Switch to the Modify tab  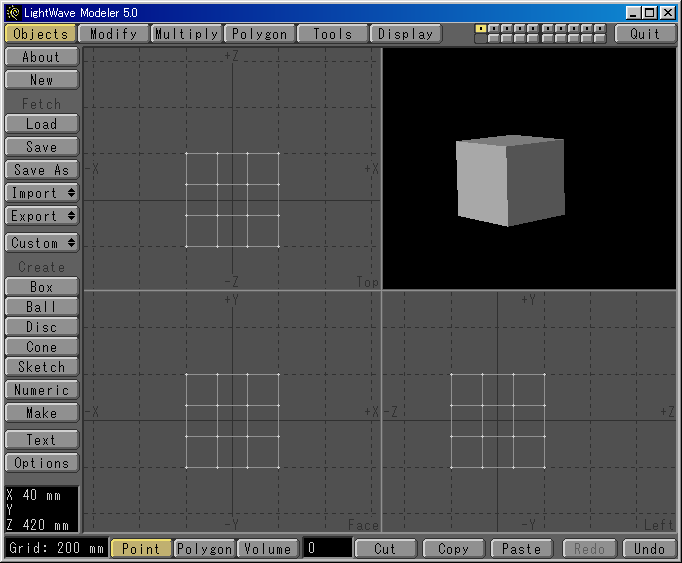point(113,33)
